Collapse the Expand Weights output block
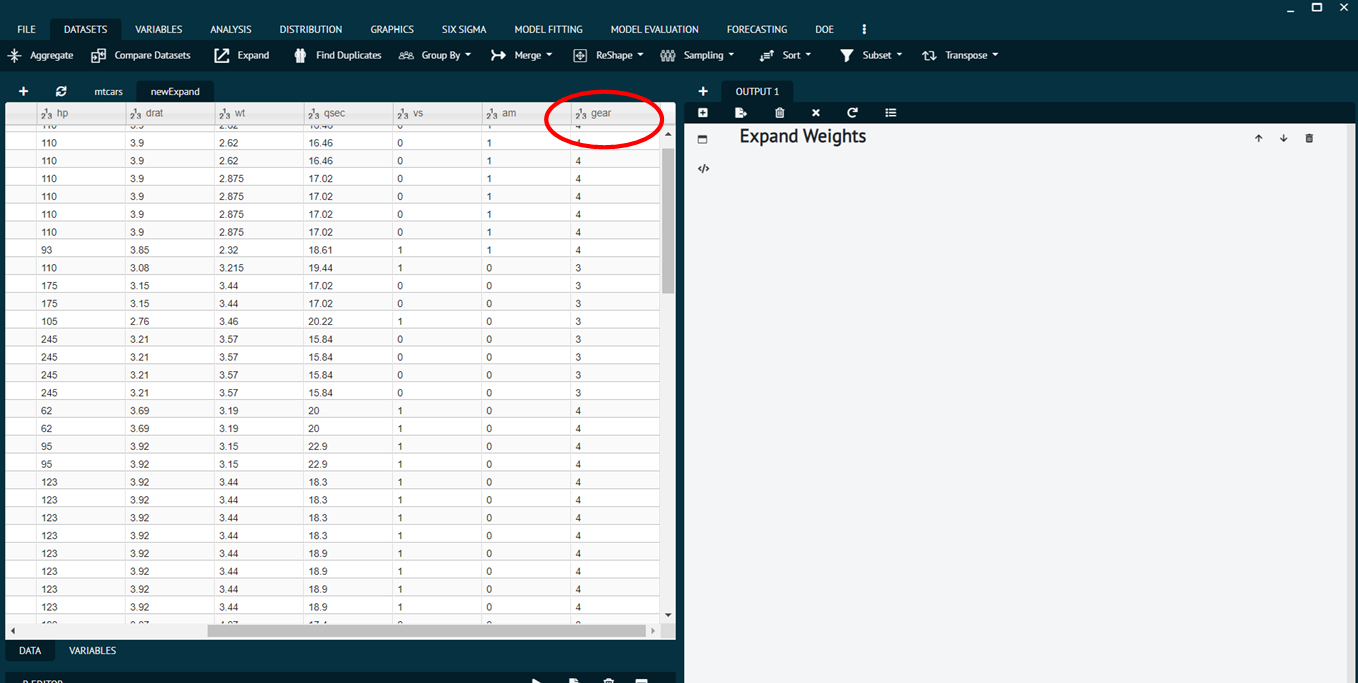This screenshot has height=683, width=1358. coord(702,139)
